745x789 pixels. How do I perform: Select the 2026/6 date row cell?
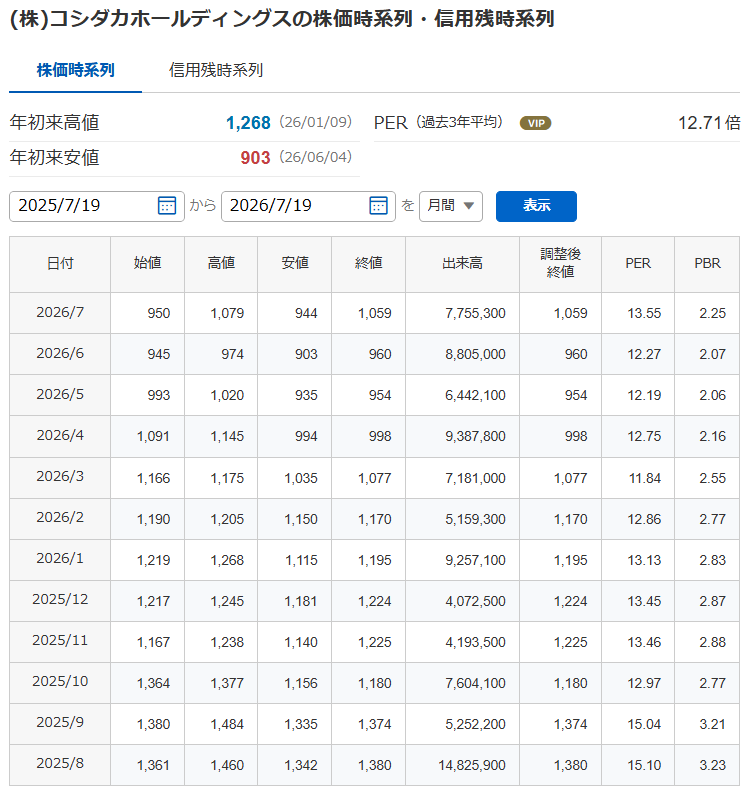[x=60, y=354]
